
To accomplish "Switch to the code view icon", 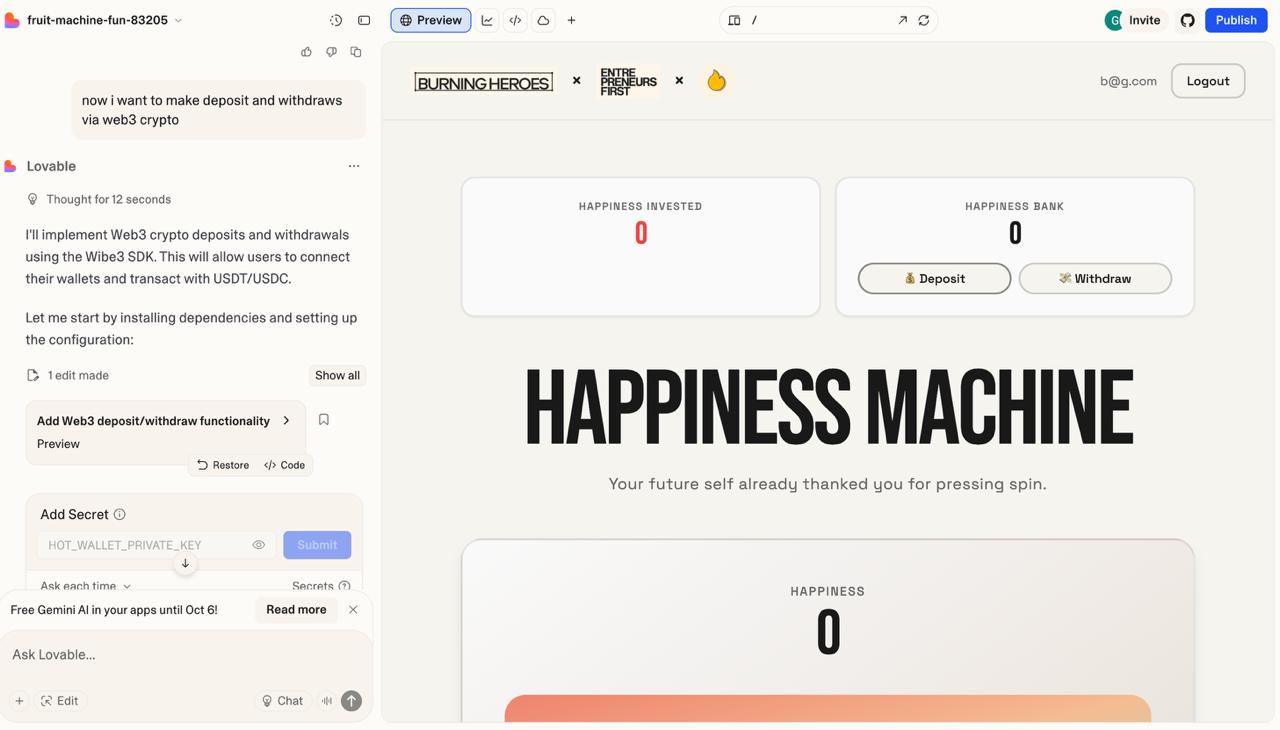I will pyautogui.click(x=515, y=20).
